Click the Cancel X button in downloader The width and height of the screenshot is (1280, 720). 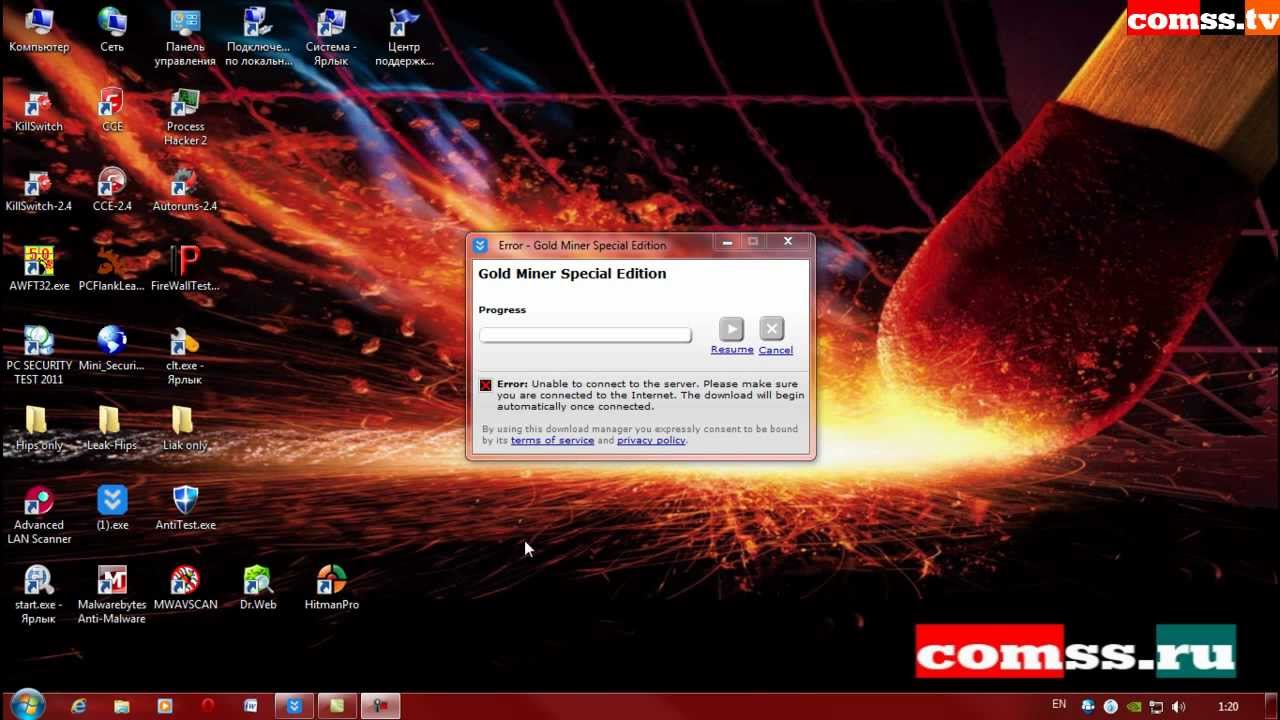[x=772, y=329]
